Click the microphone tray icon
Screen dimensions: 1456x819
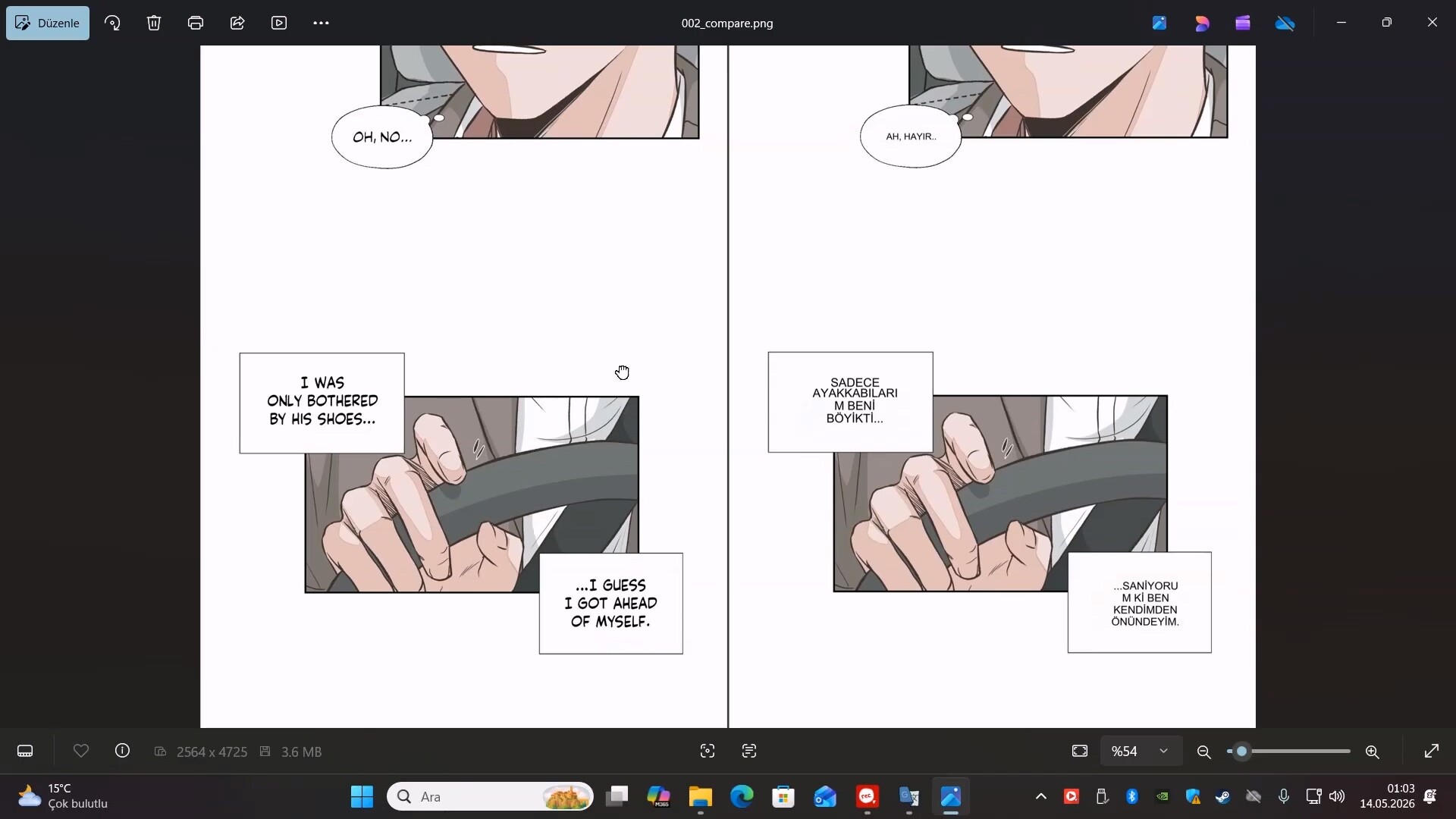click(x=1284, y=796)
